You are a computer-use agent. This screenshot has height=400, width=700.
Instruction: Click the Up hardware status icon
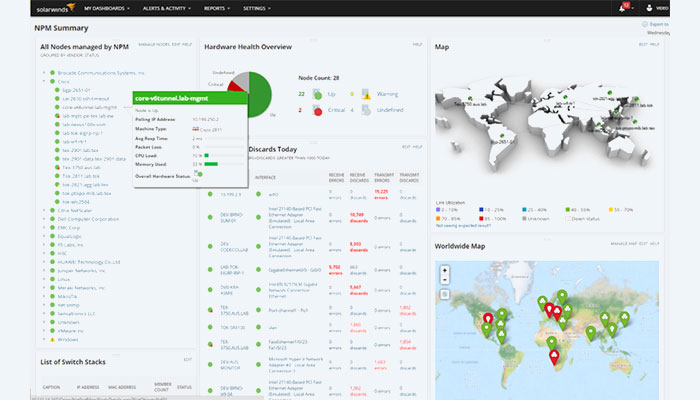(317, 94)
